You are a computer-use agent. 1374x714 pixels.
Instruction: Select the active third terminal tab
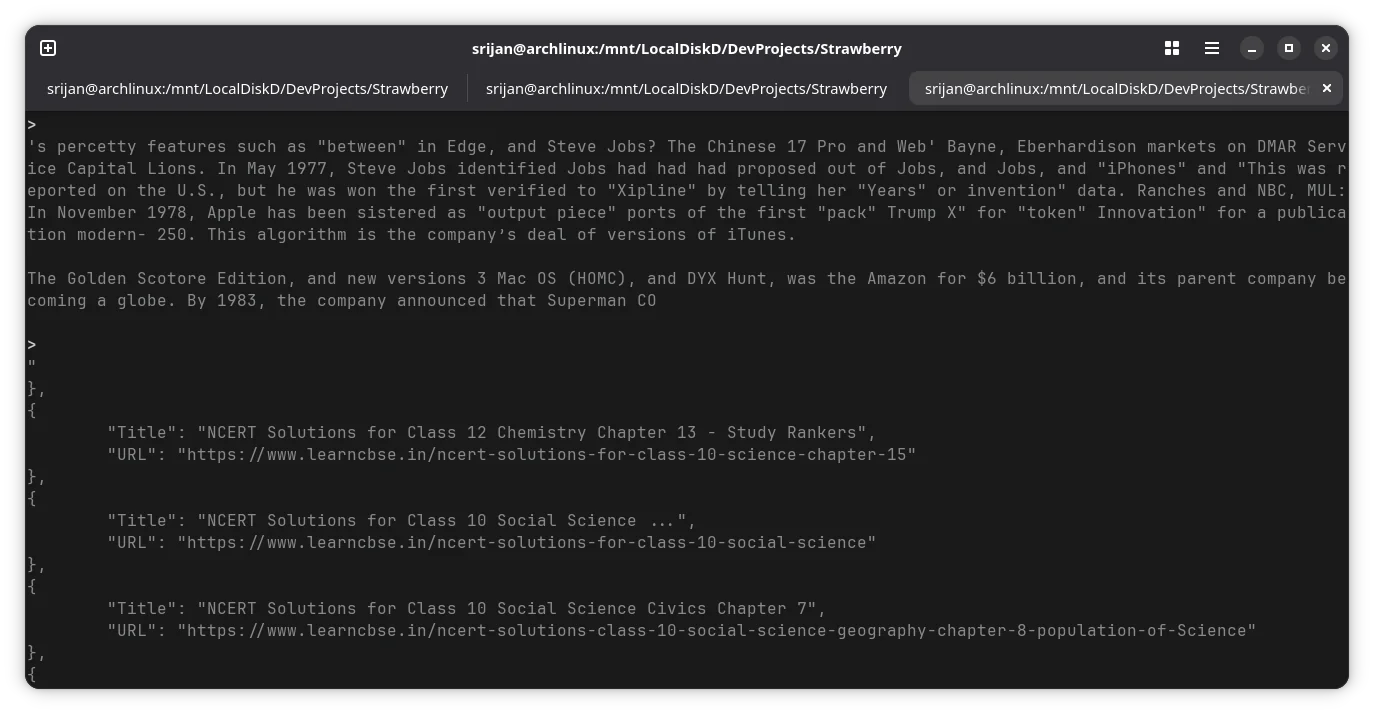click(1115, 89)
